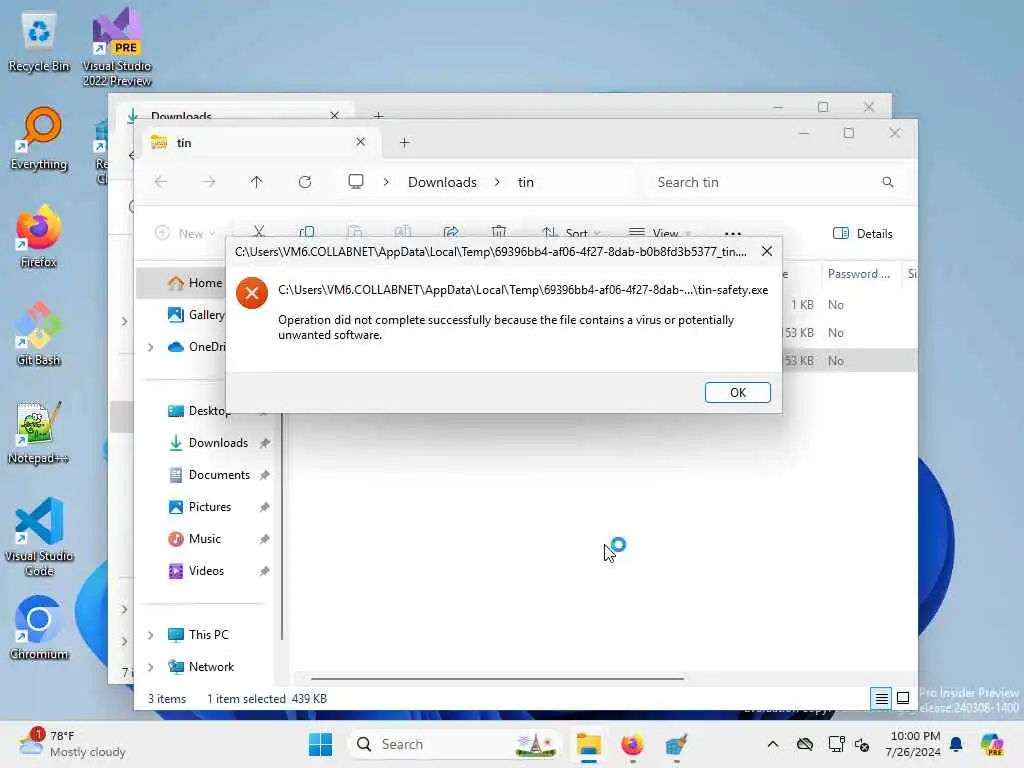Select Home in navigation pane
The height and width of the screenshot is (768, 1024).
click(x=195, y=283)
